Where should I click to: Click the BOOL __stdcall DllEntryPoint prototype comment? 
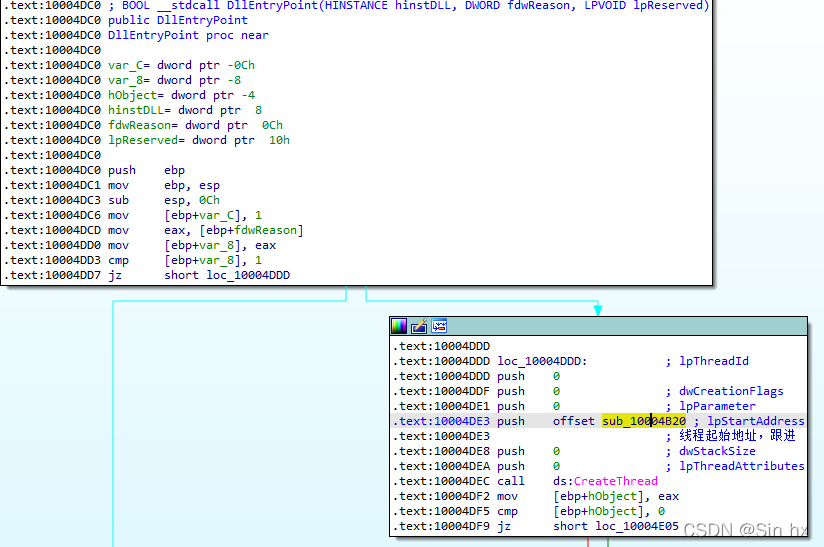pos(408,6)
